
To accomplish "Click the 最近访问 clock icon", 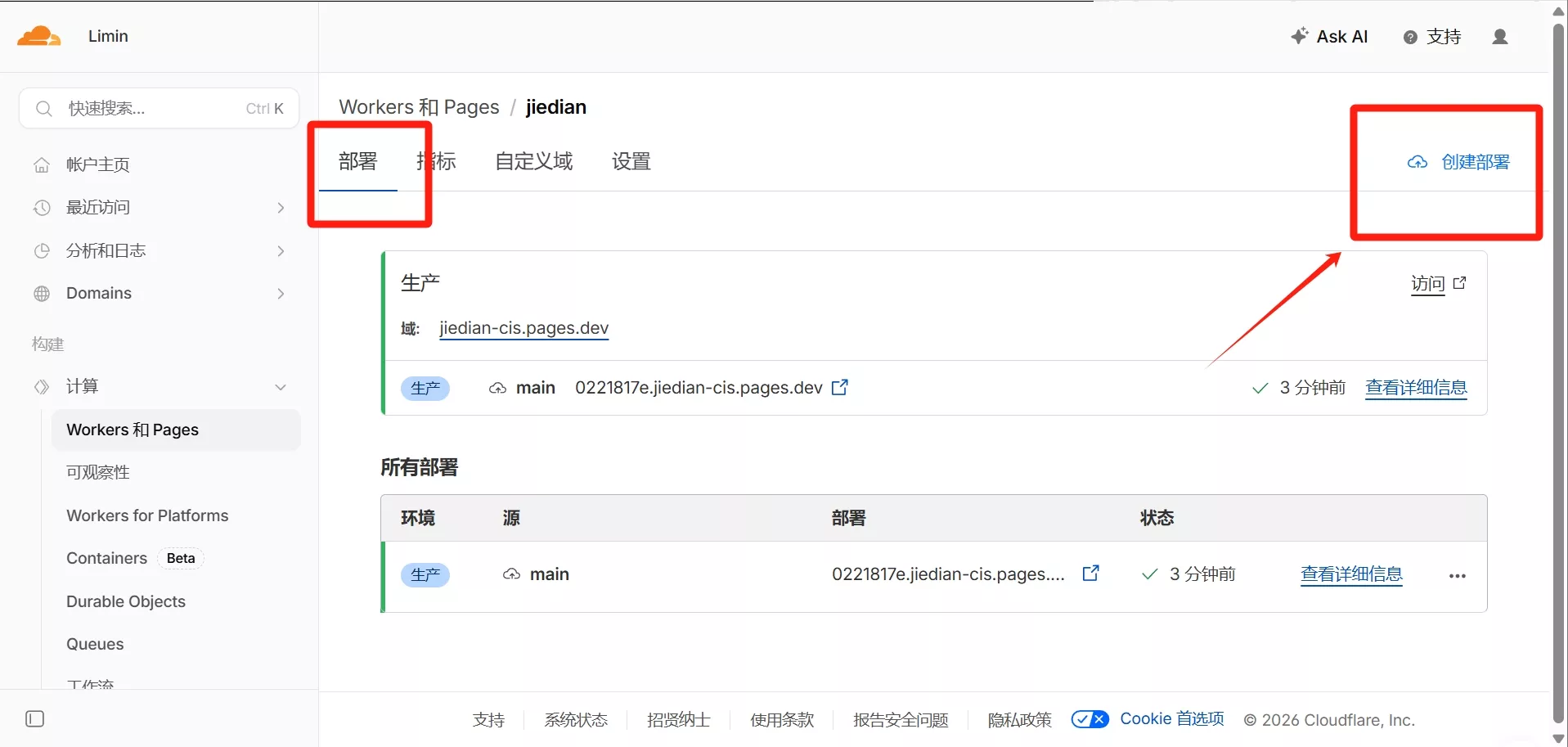I will pos(42,208).
